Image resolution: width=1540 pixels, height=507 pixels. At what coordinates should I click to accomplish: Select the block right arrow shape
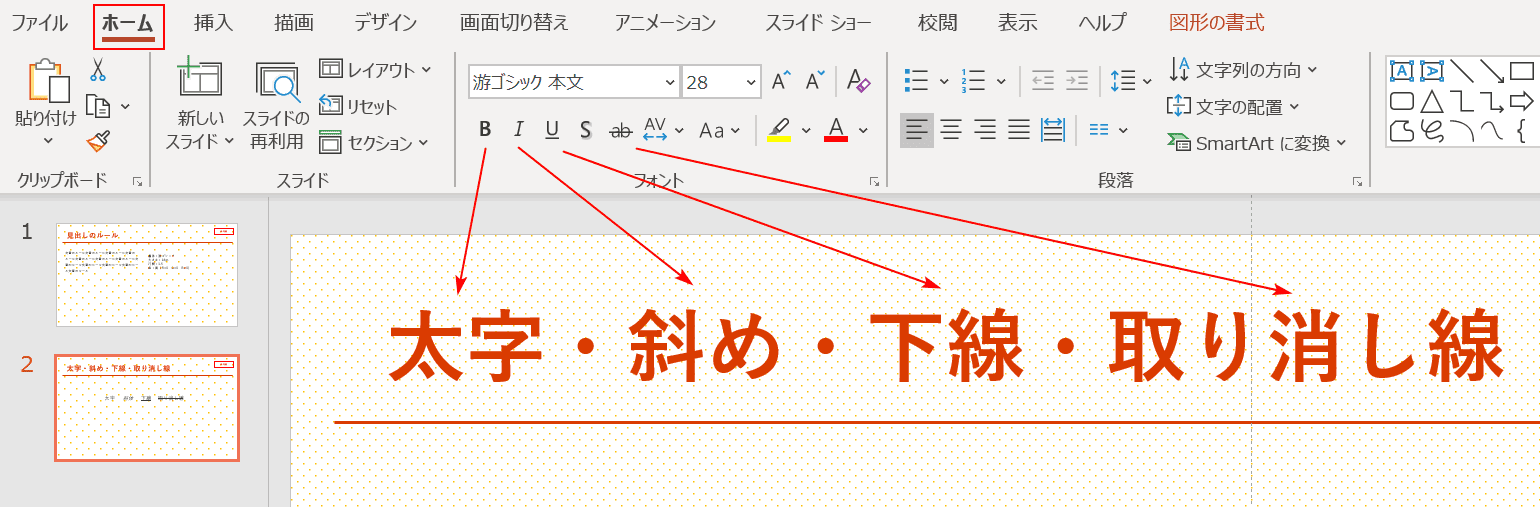(x=1522, y=101)
